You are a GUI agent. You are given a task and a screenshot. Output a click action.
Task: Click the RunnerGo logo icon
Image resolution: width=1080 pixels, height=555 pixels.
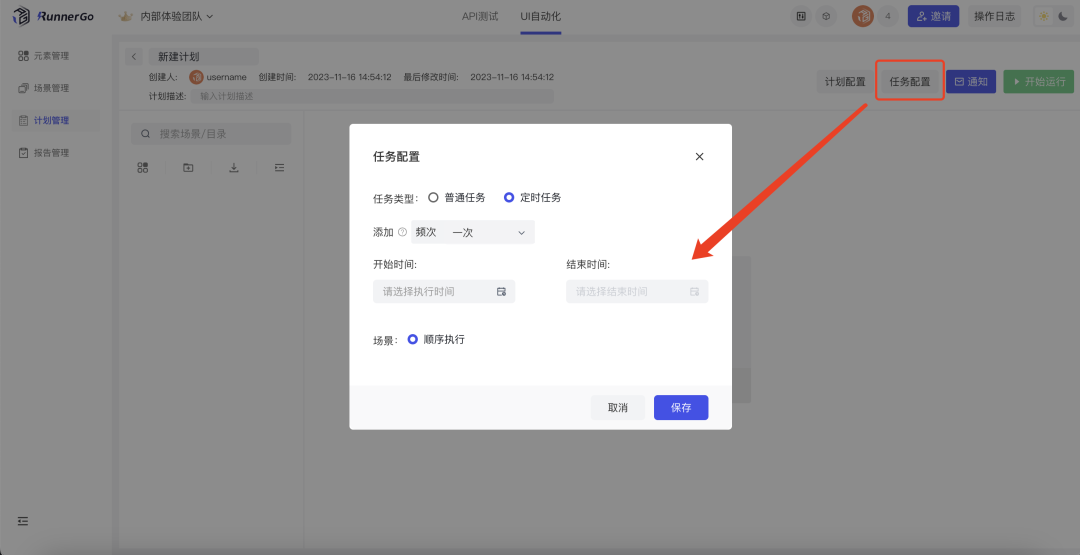click(x=21, y=16)
